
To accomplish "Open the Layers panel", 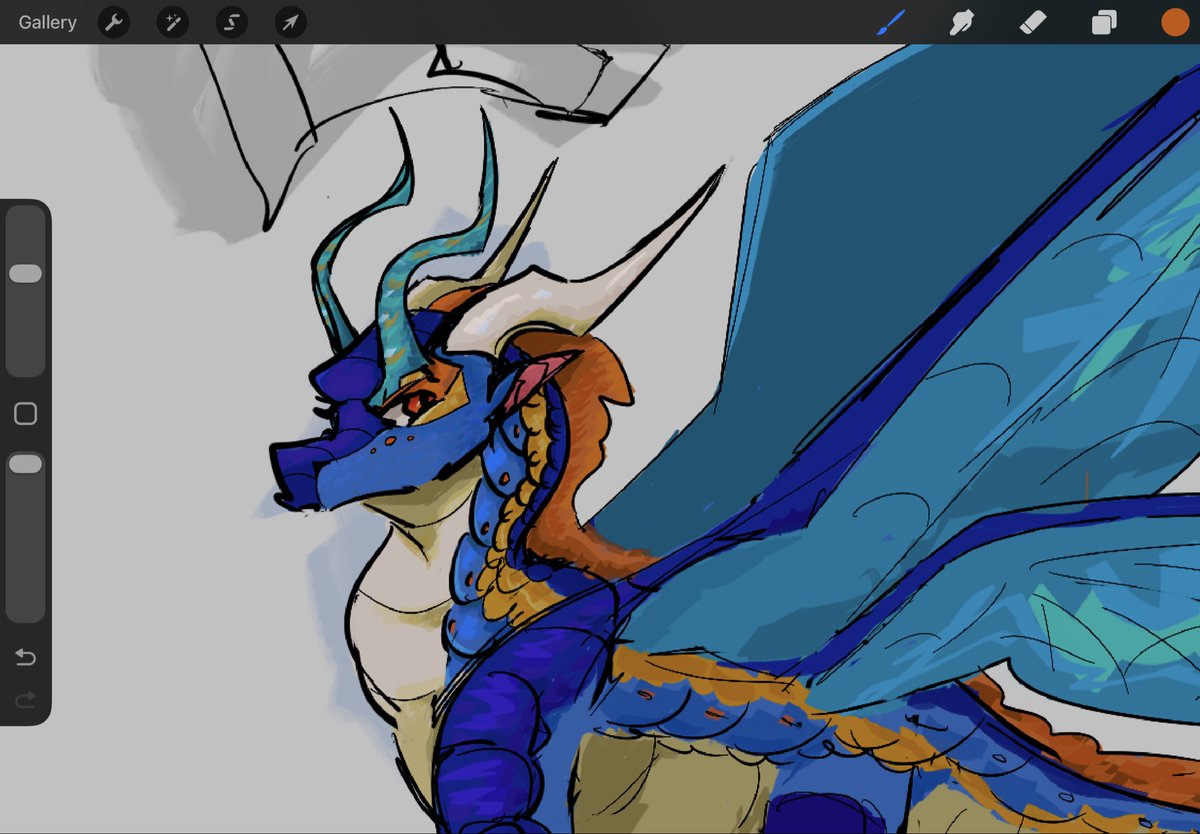I will tap(1104, 22).
